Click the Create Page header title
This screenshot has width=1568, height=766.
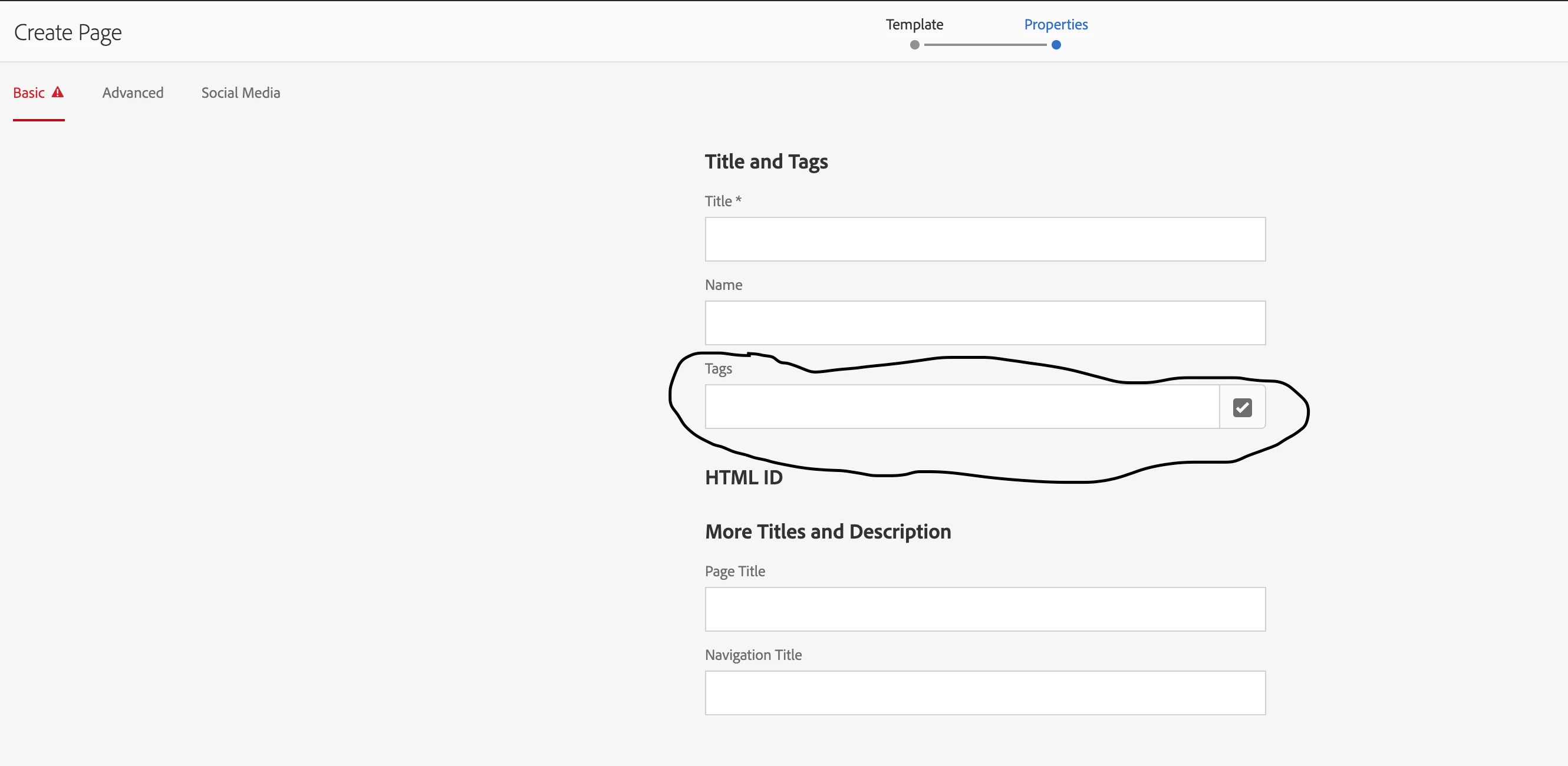(68, 32)
